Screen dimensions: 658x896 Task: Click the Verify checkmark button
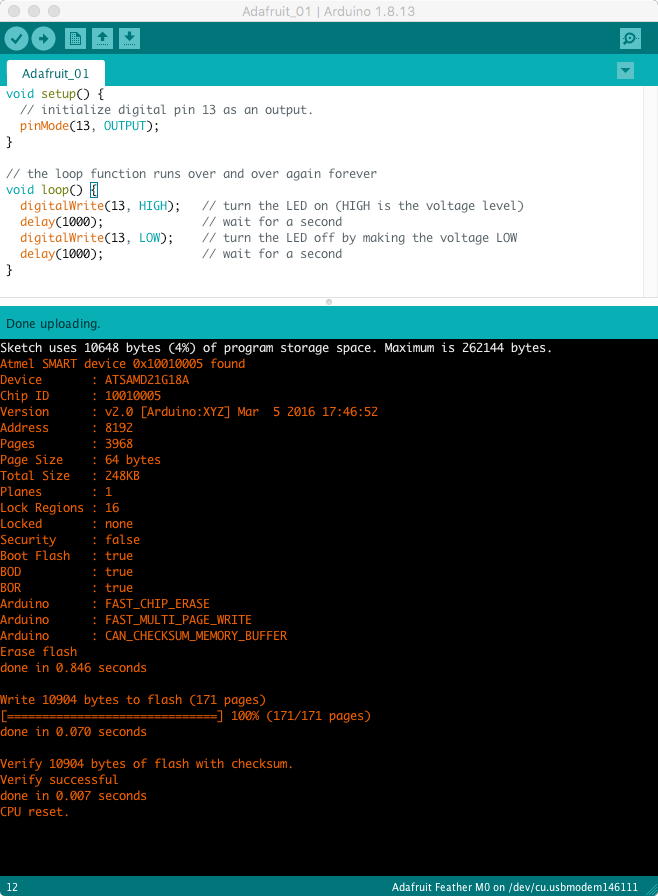17,39
